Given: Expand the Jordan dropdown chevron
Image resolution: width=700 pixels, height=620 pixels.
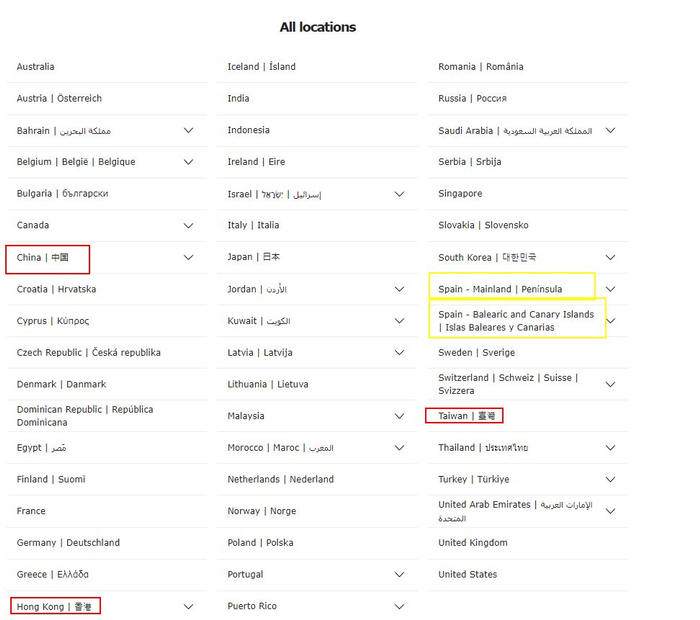Looking at the screenshot, I should click(399, 289).
